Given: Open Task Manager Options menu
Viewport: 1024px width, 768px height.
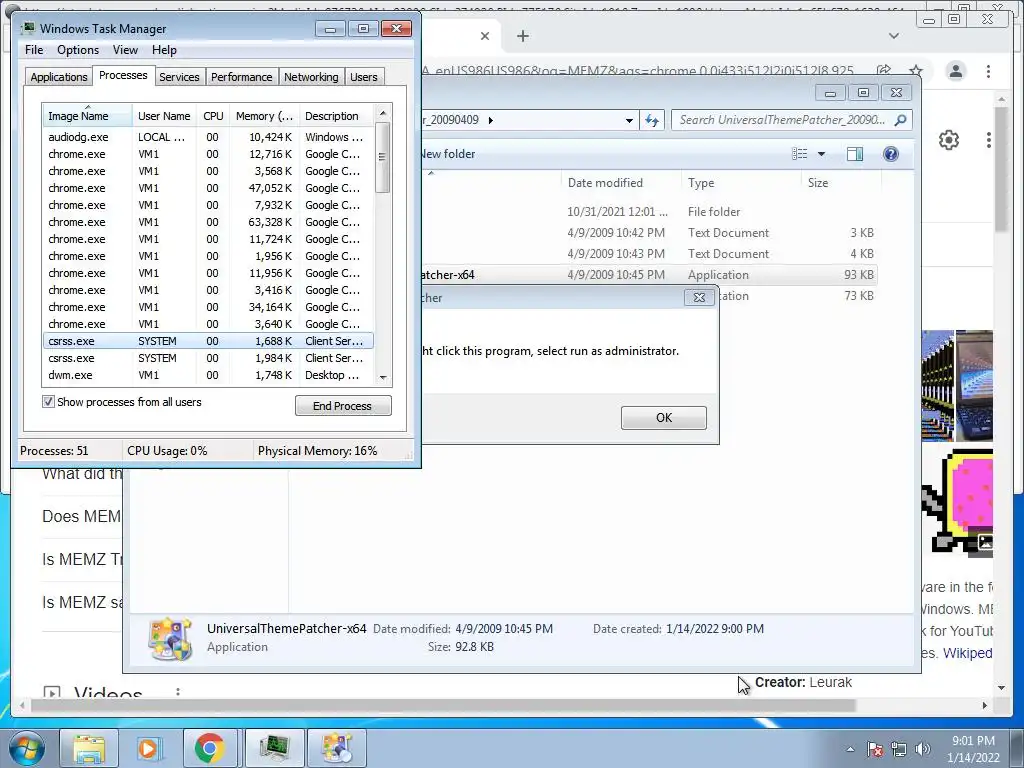Looking at the screenshot, I should (78, 50).
